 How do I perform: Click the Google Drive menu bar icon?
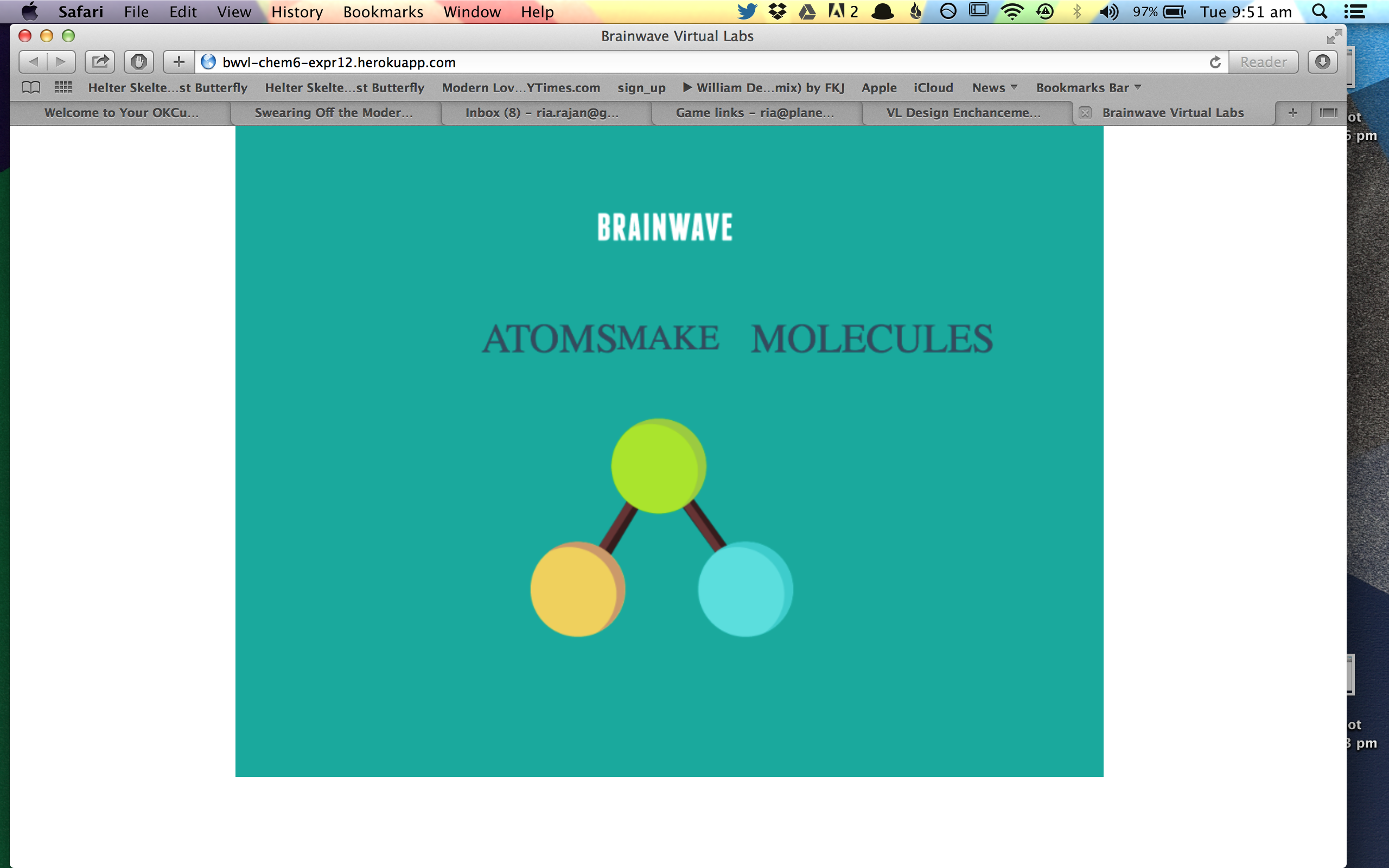(x=807, y=11)
